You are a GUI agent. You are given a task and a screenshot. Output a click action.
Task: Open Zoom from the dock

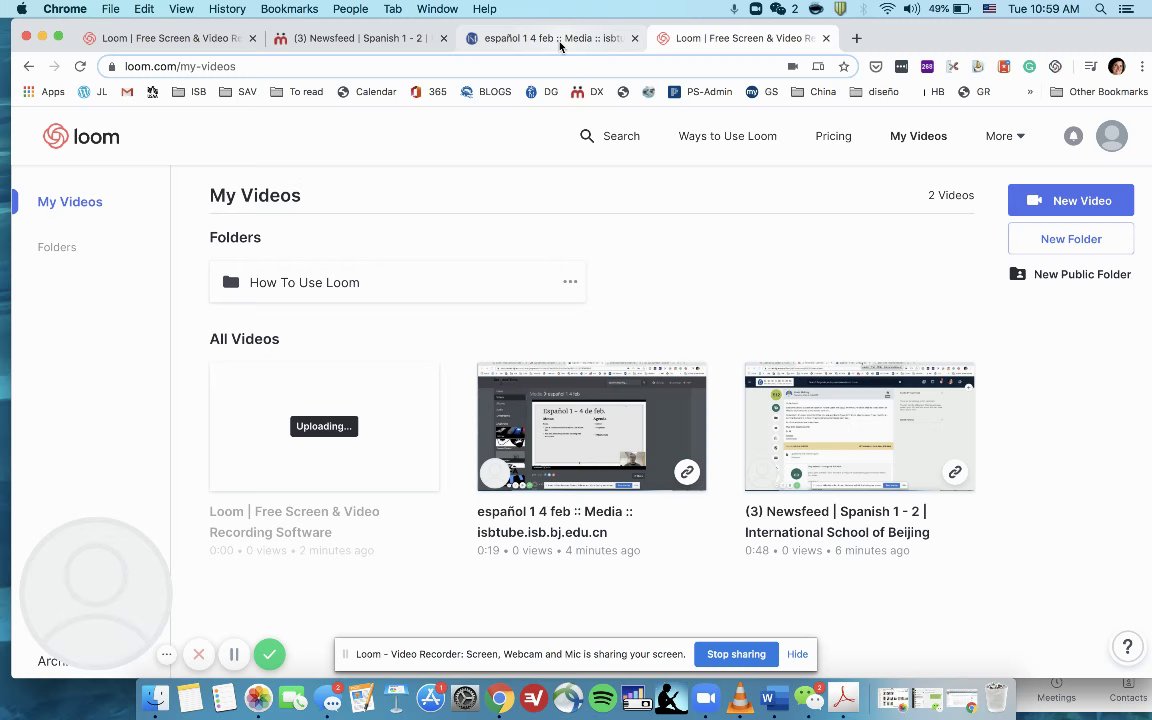tap(706, 698)
